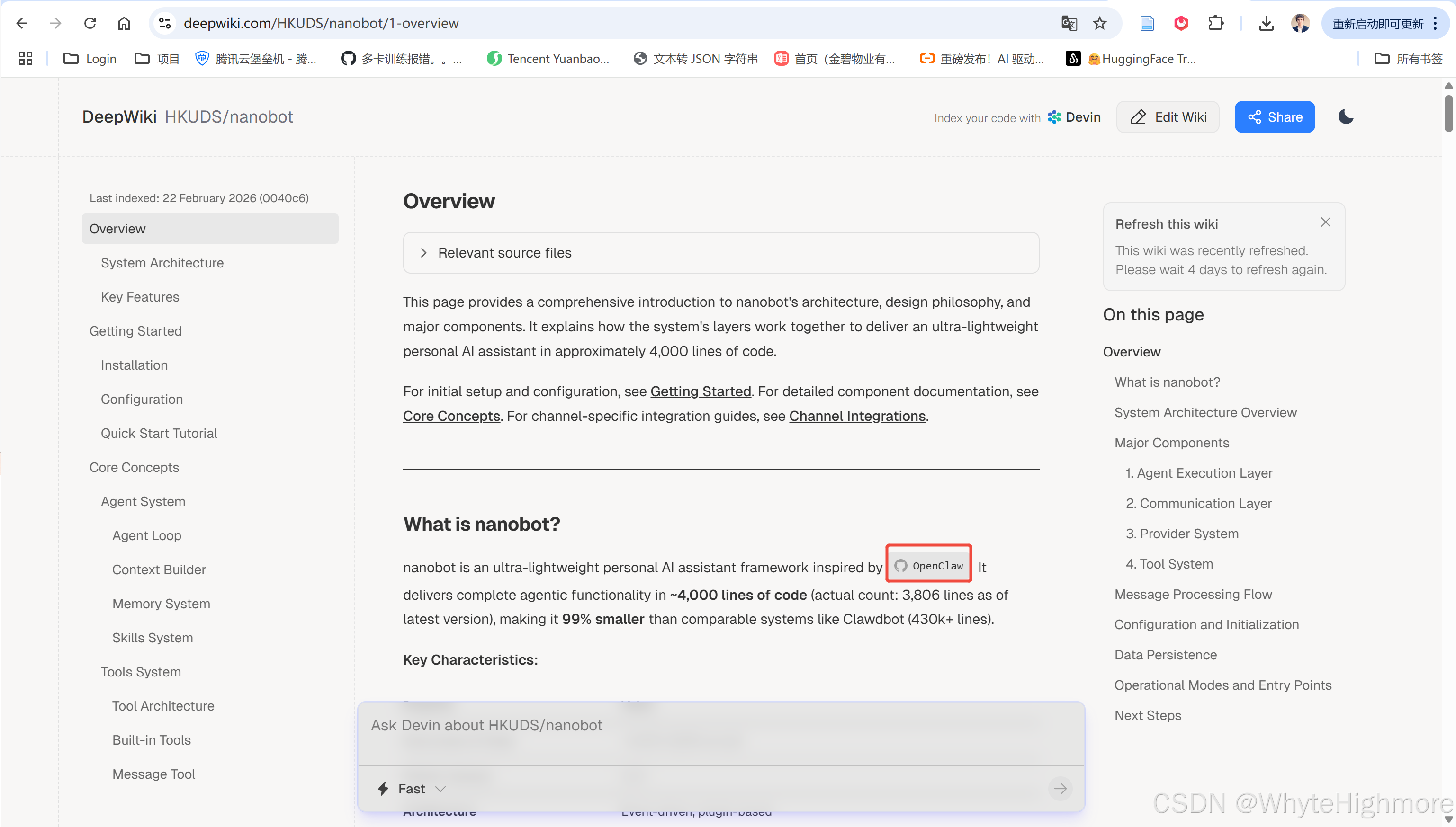Click the scrollbar down arrow
The width and height of the screenshot is (1456, 827).
[x=1448, y=819]
